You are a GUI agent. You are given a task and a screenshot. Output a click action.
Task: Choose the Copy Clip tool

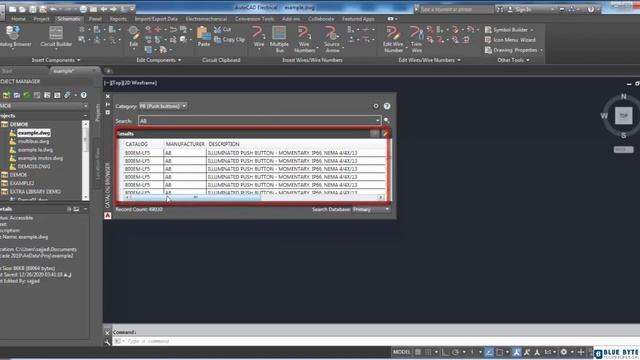pyautogui.click(x=229, y=40)
